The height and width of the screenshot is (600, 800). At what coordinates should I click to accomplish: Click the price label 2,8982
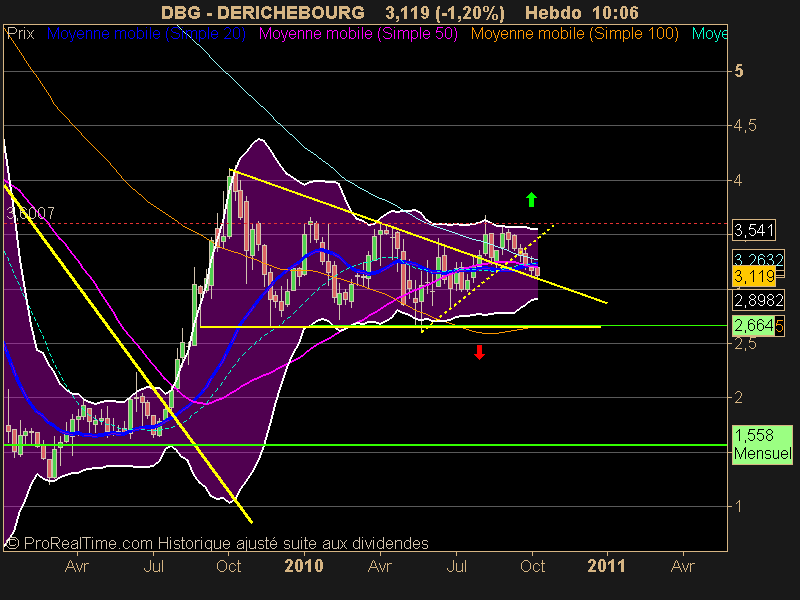759,300
